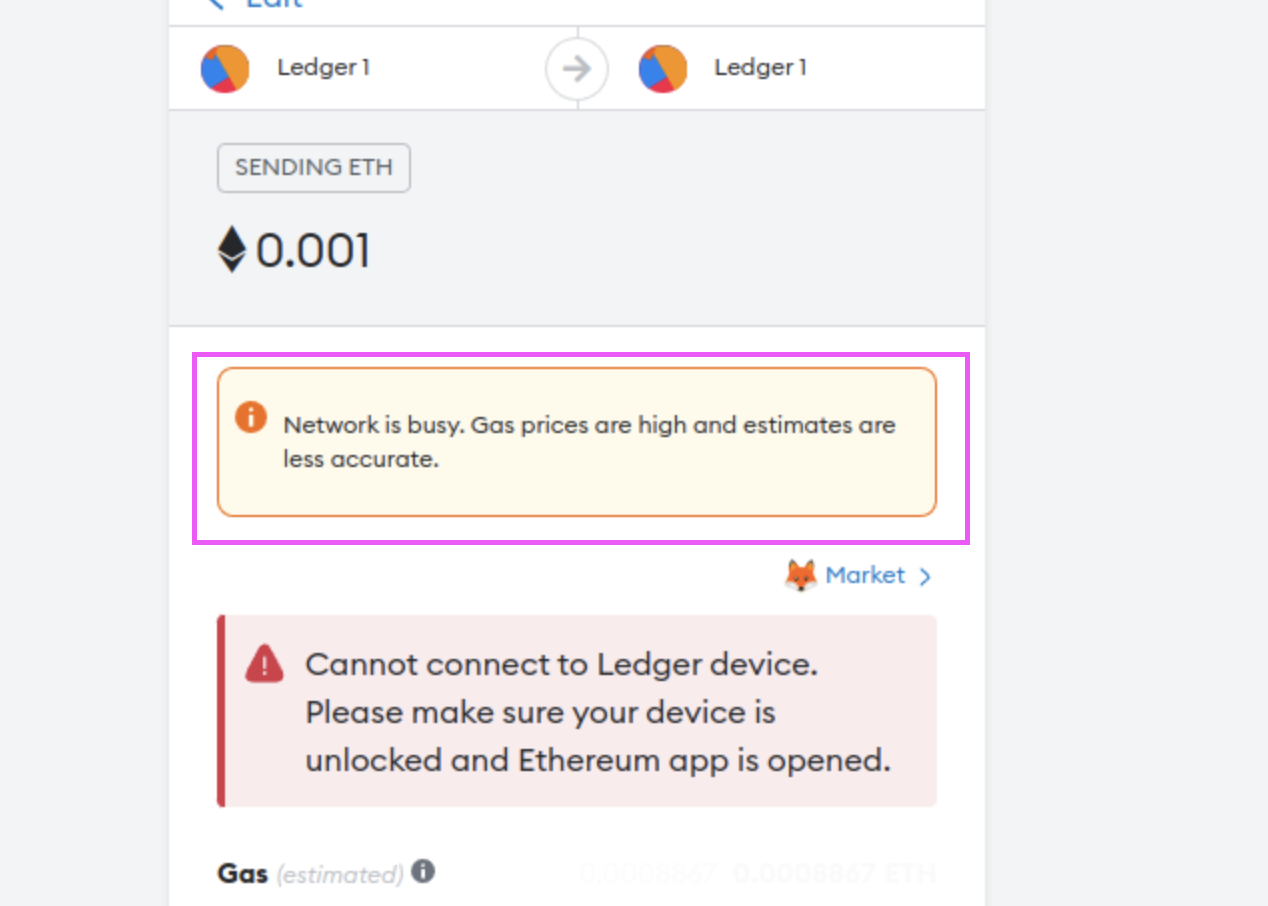Click the info tooltip beside Gas estimated
Viewport: 1268px width, 906px height.
422,871
